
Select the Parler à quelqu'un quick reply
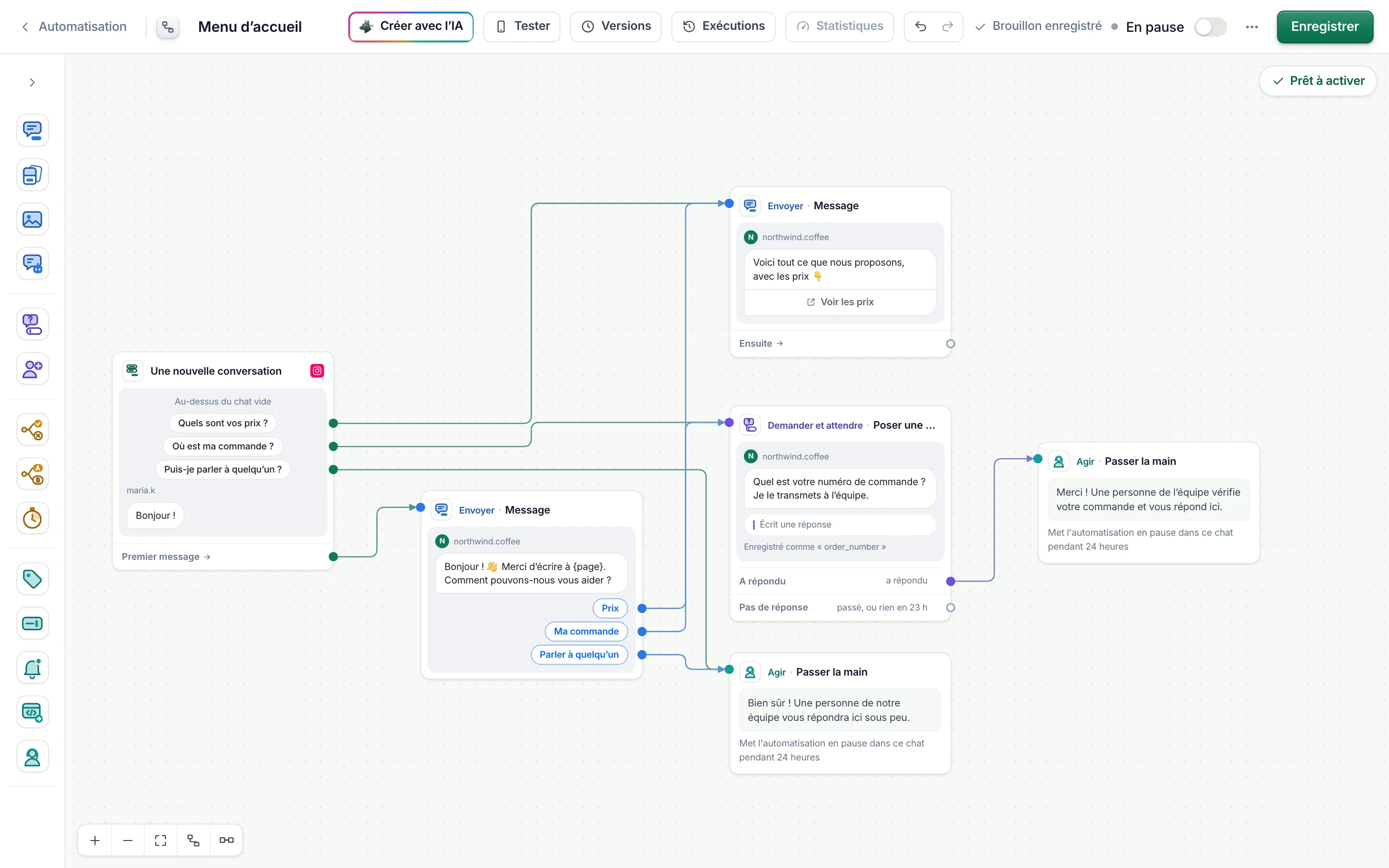coord(579,654)
